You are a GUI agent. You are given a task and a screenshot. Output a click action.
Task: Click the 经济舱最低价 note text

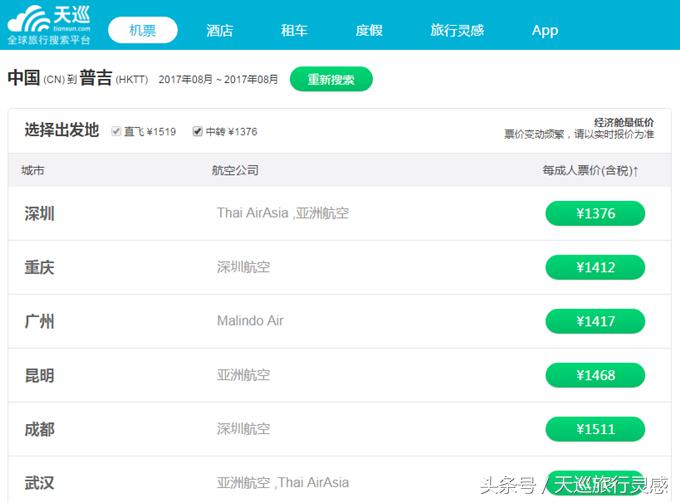(x=624, y=122)
